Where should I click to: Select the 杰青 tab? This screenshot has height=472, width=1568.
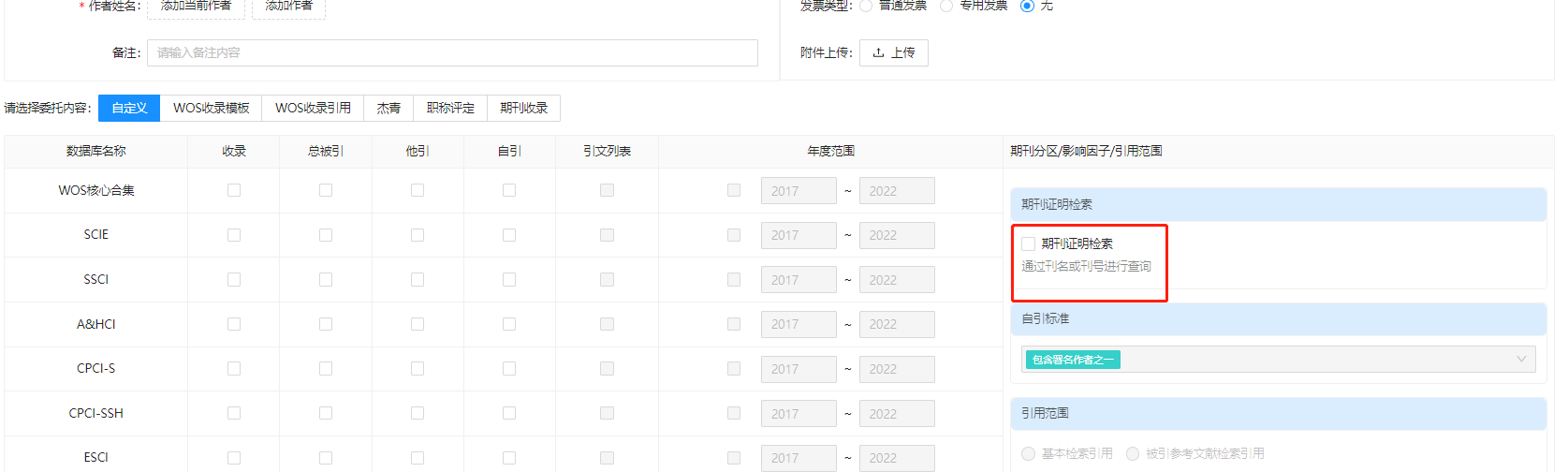pos(388,109)
